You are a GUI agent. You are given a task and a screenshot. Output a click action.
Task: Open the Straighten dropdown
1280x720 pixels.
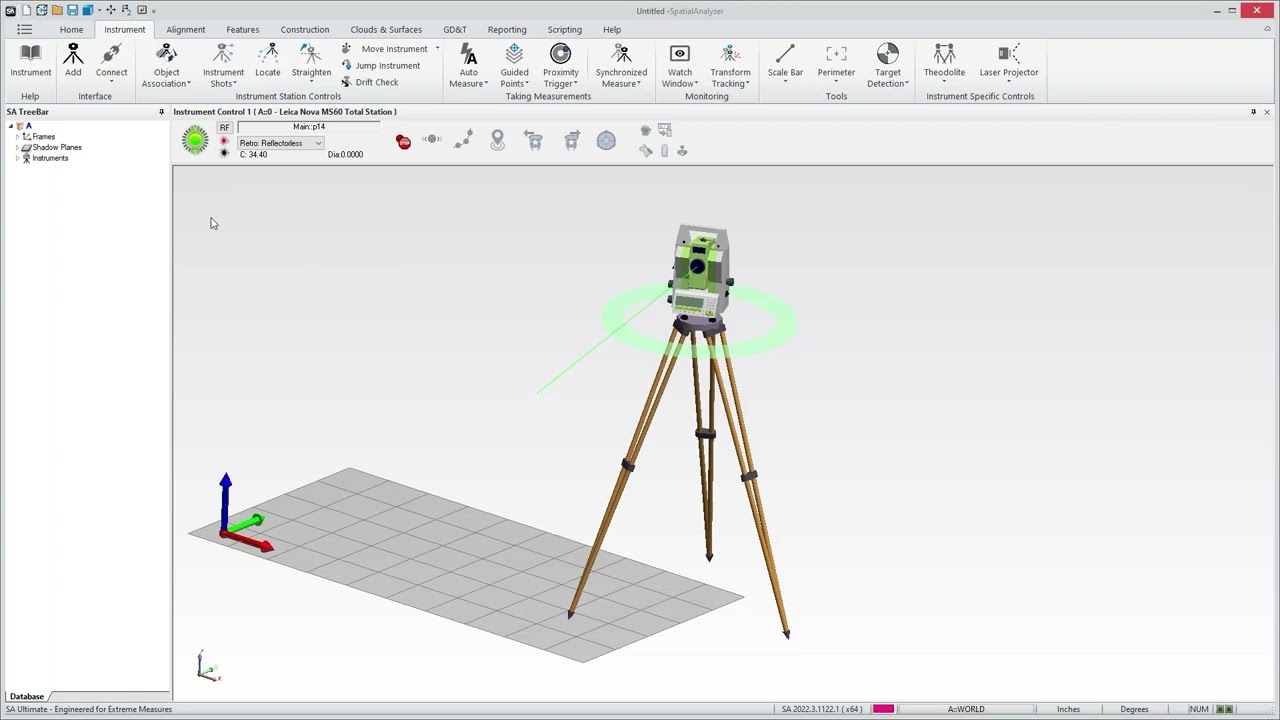tap(311, 64)
